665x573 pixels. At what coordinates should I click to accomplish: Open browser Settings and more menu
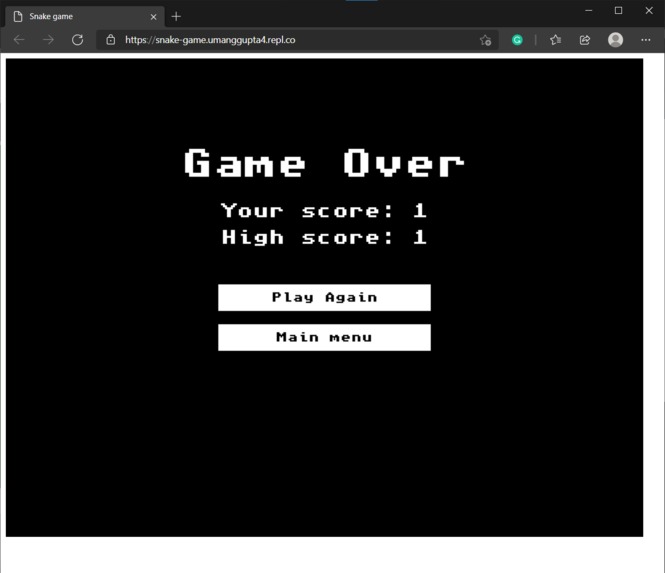click(x=645, y=40)
